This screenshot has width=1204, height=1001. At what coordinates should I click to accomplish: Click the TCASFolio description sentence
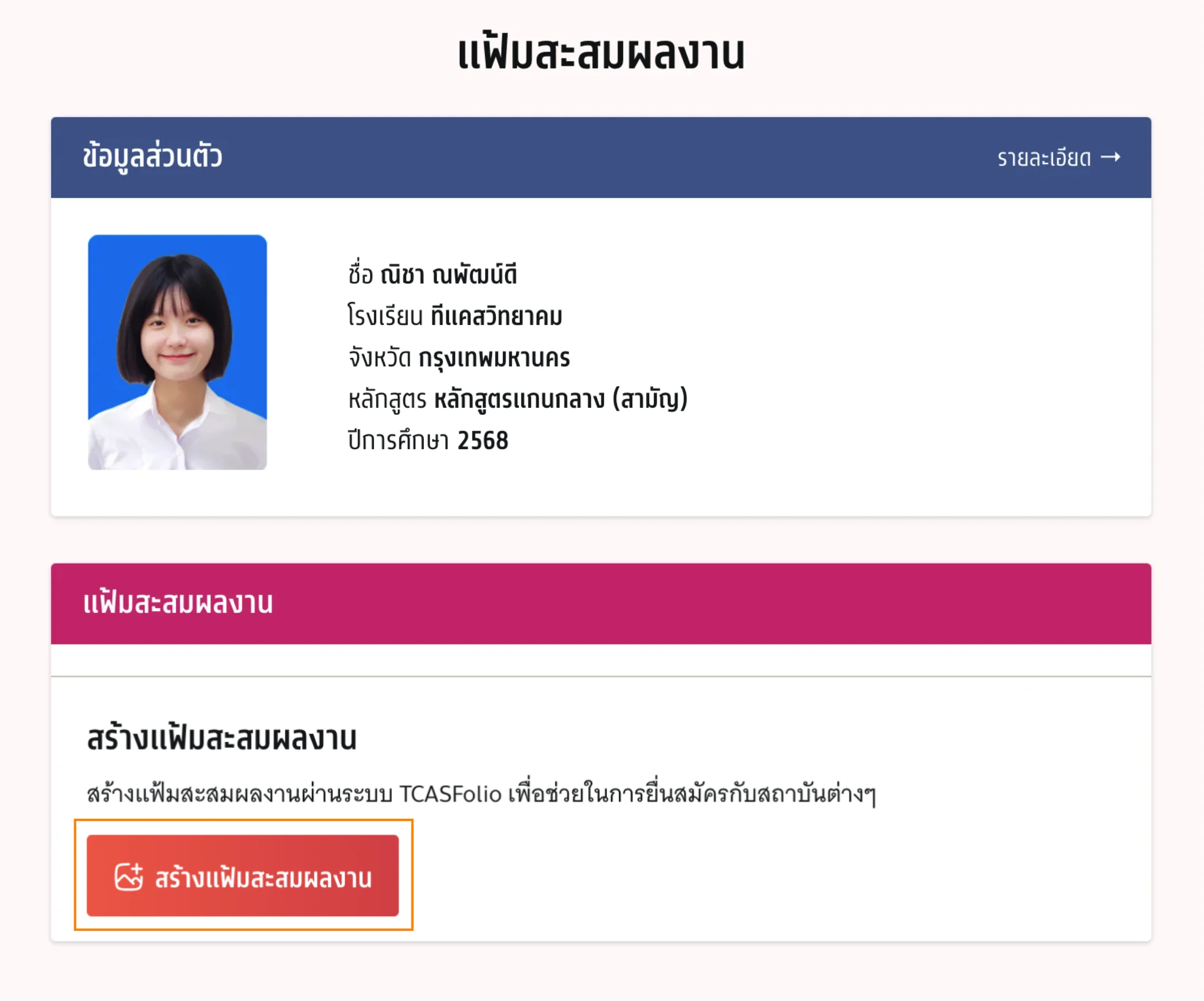(x=480, y=794)
